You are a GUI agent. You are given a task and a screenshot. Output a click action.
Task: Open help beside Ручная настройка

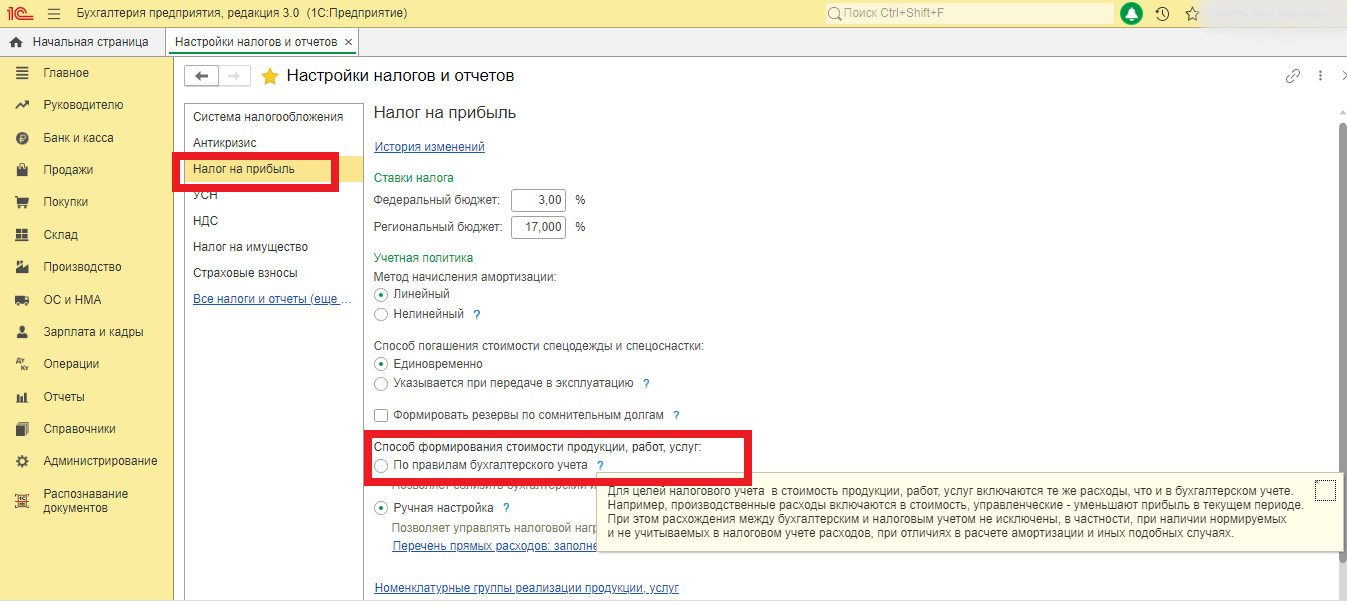tap(506, 508)
